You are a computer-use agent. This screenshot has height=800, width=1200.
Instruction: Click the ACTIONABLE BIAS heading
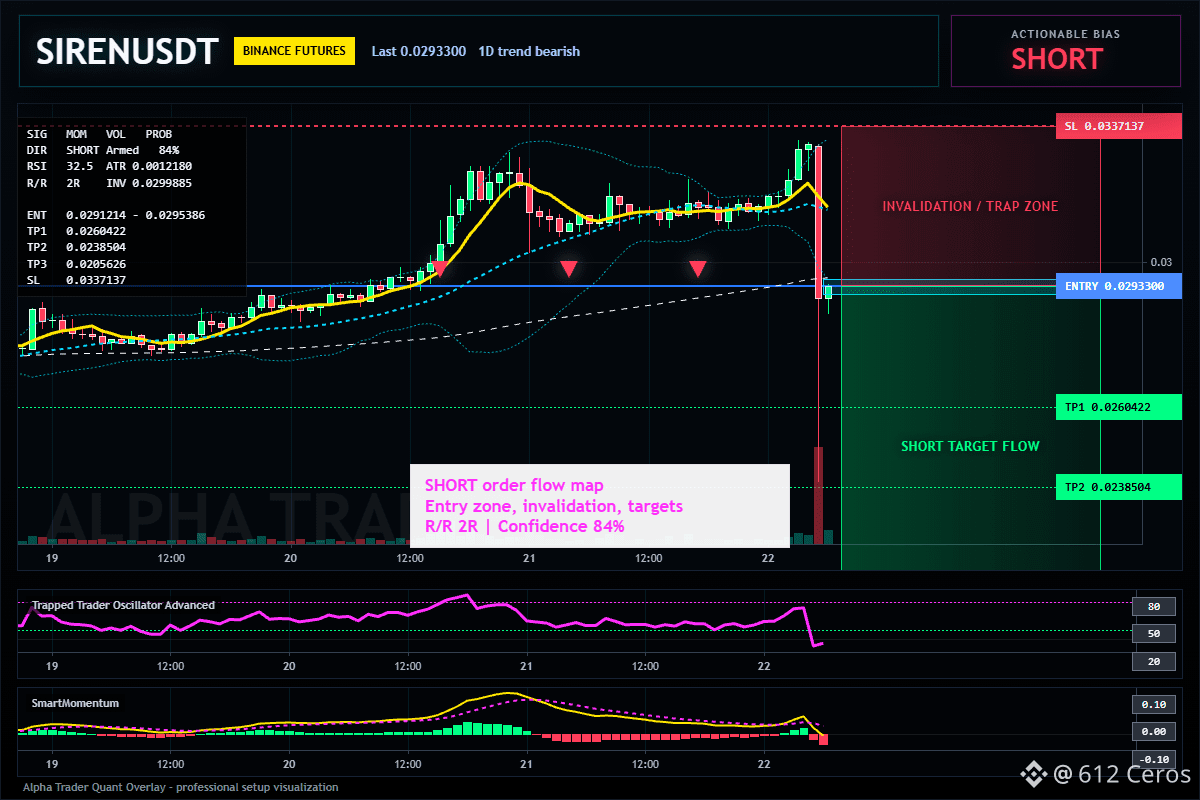tap(1065, 34)
